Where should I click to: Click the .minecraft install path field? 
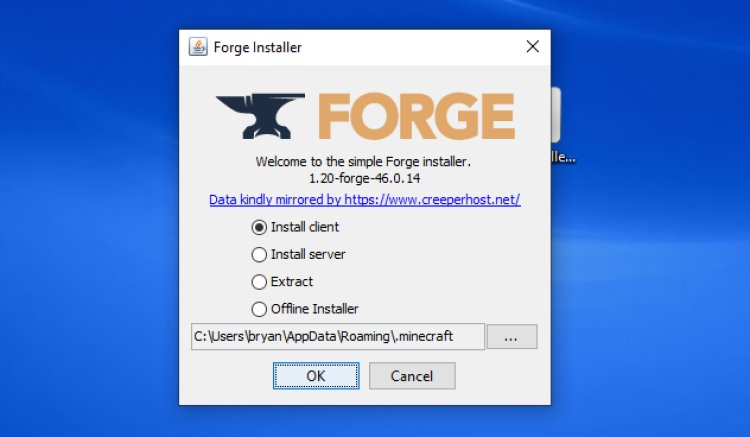point(338,337)
